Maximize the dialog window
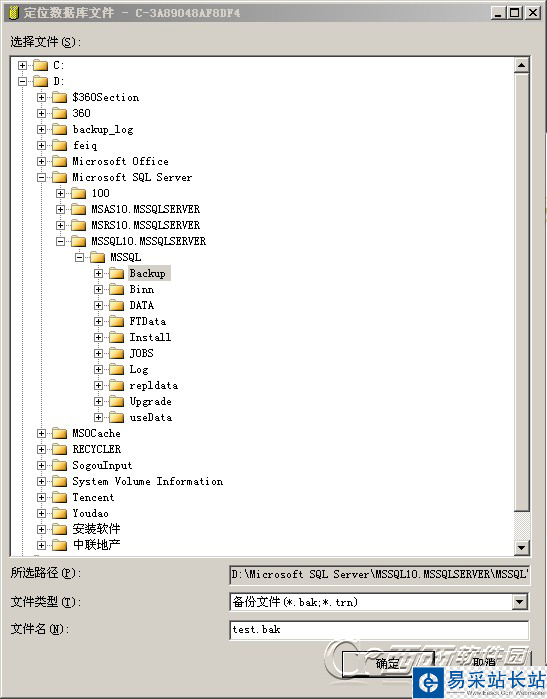Image resolution: width=547 pixels, height=699 pixels. click(x=515, y=12)
